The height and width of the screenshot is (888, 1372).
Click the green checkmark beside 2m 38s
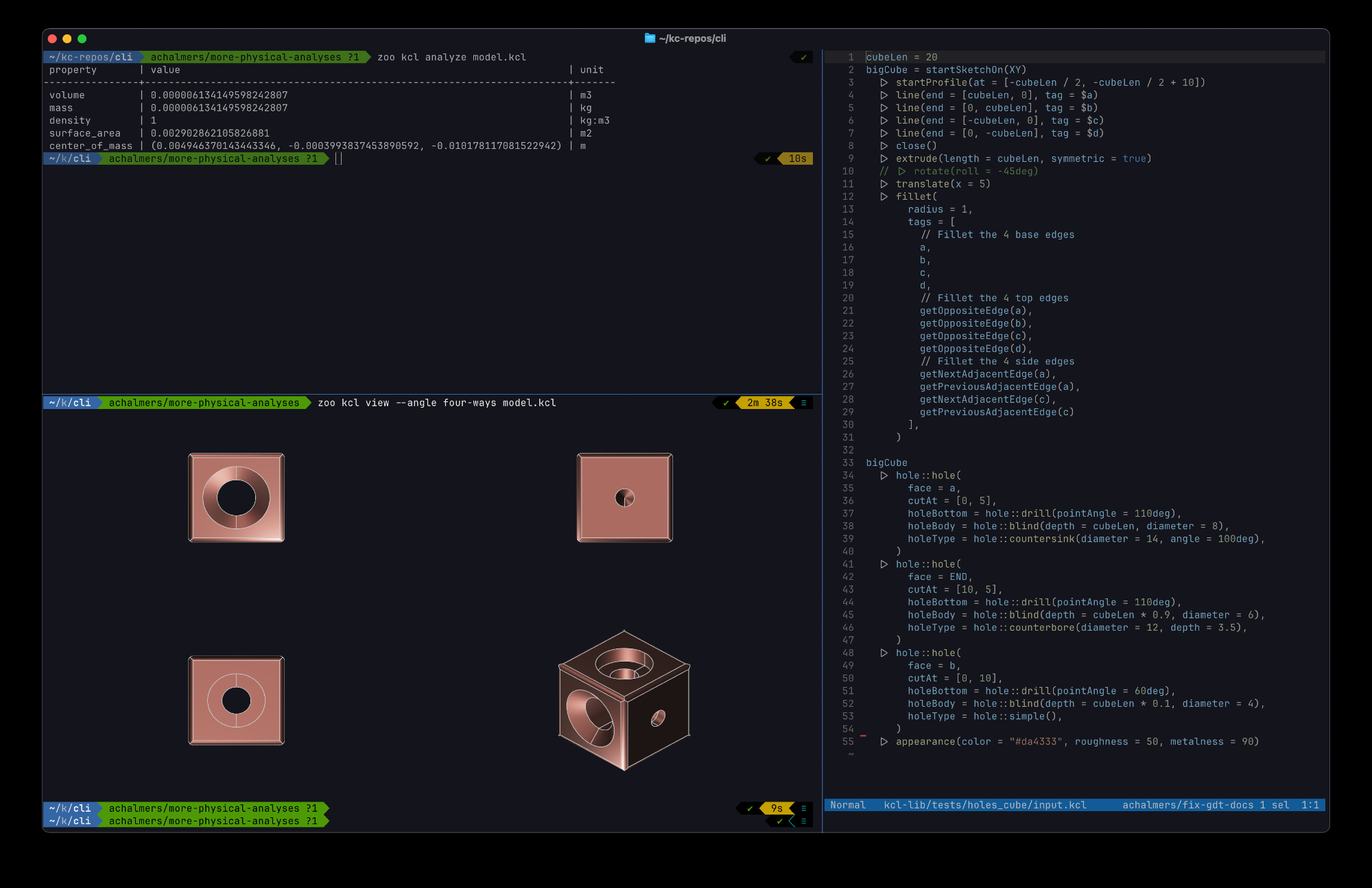click(x=726, y=403)
